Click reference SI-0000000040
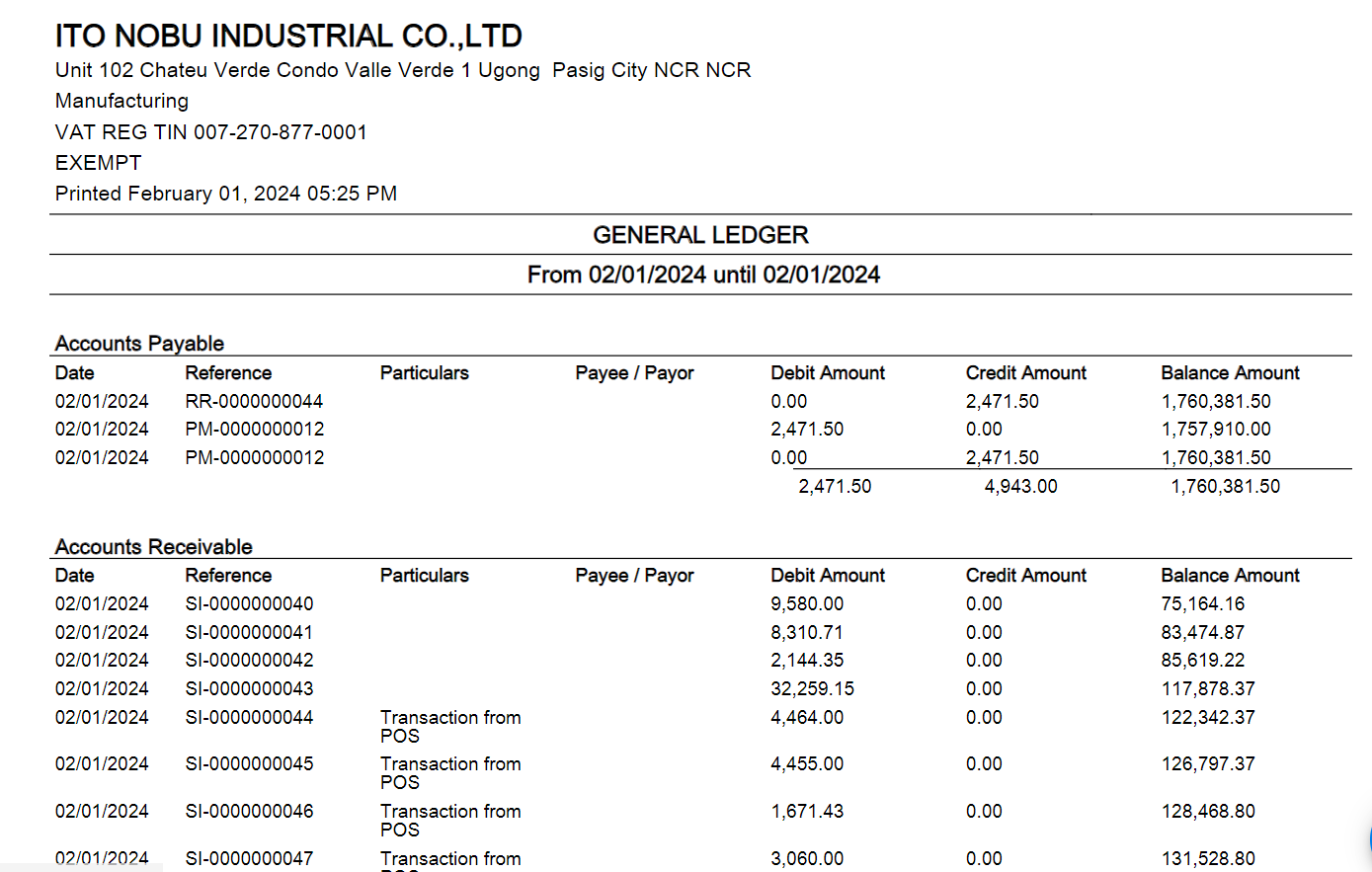Screen dimensions: 1372x872 pos(249,604)
